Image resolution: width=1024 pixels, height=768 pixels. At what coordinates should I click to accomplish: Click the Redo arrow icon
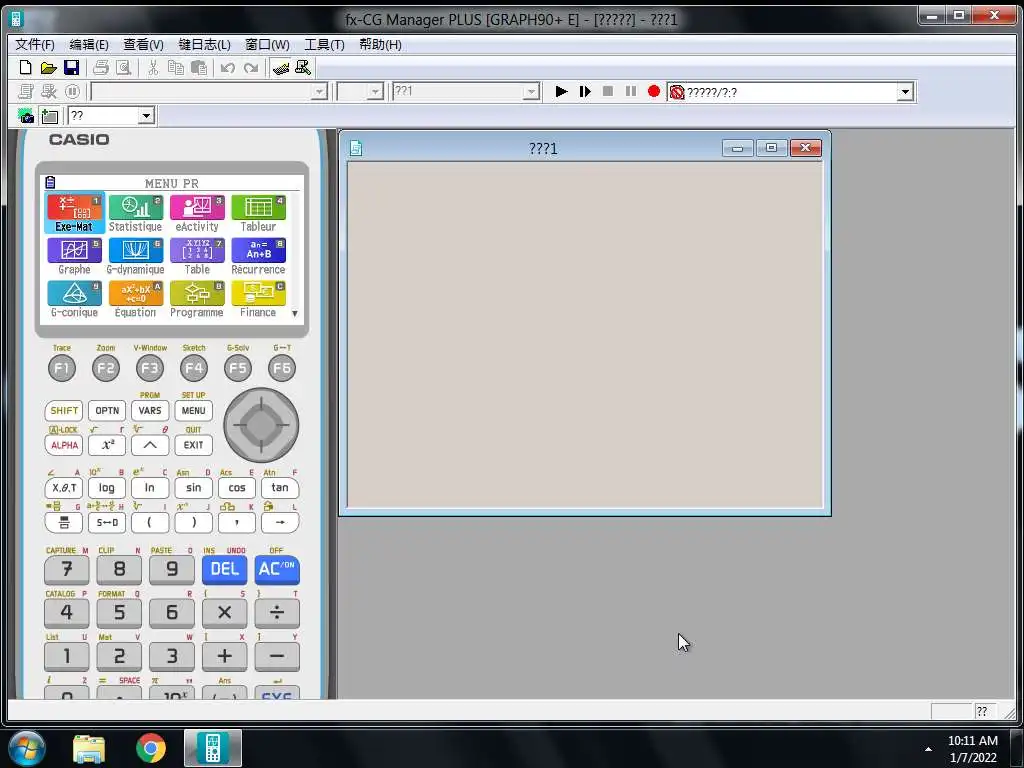coord(251,67)
